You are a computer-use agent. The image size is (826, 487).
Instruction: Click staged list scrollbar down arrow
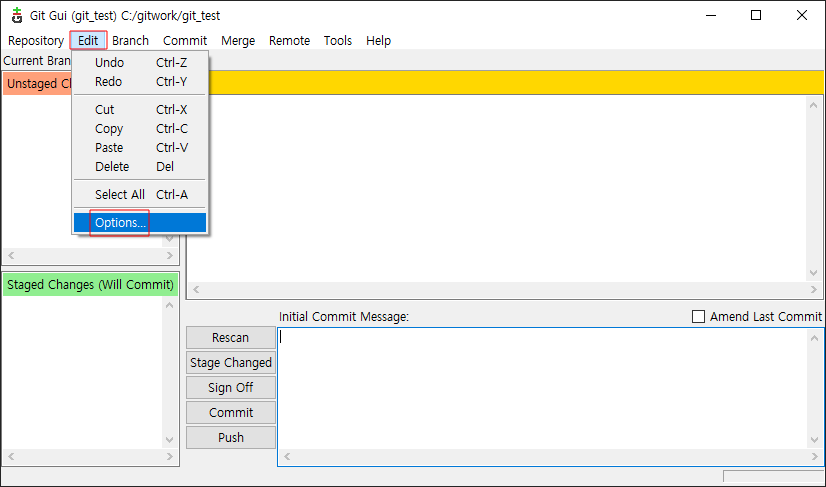170,440
